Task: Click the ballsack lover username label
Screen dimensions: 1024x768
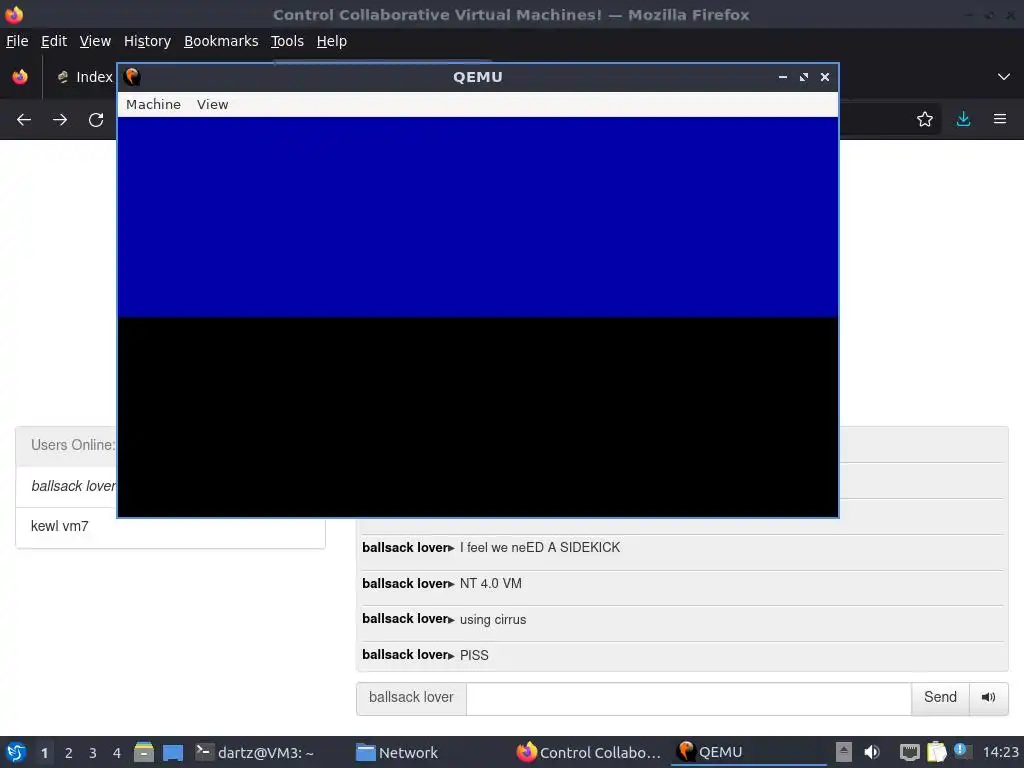Action: coord(411,698)
